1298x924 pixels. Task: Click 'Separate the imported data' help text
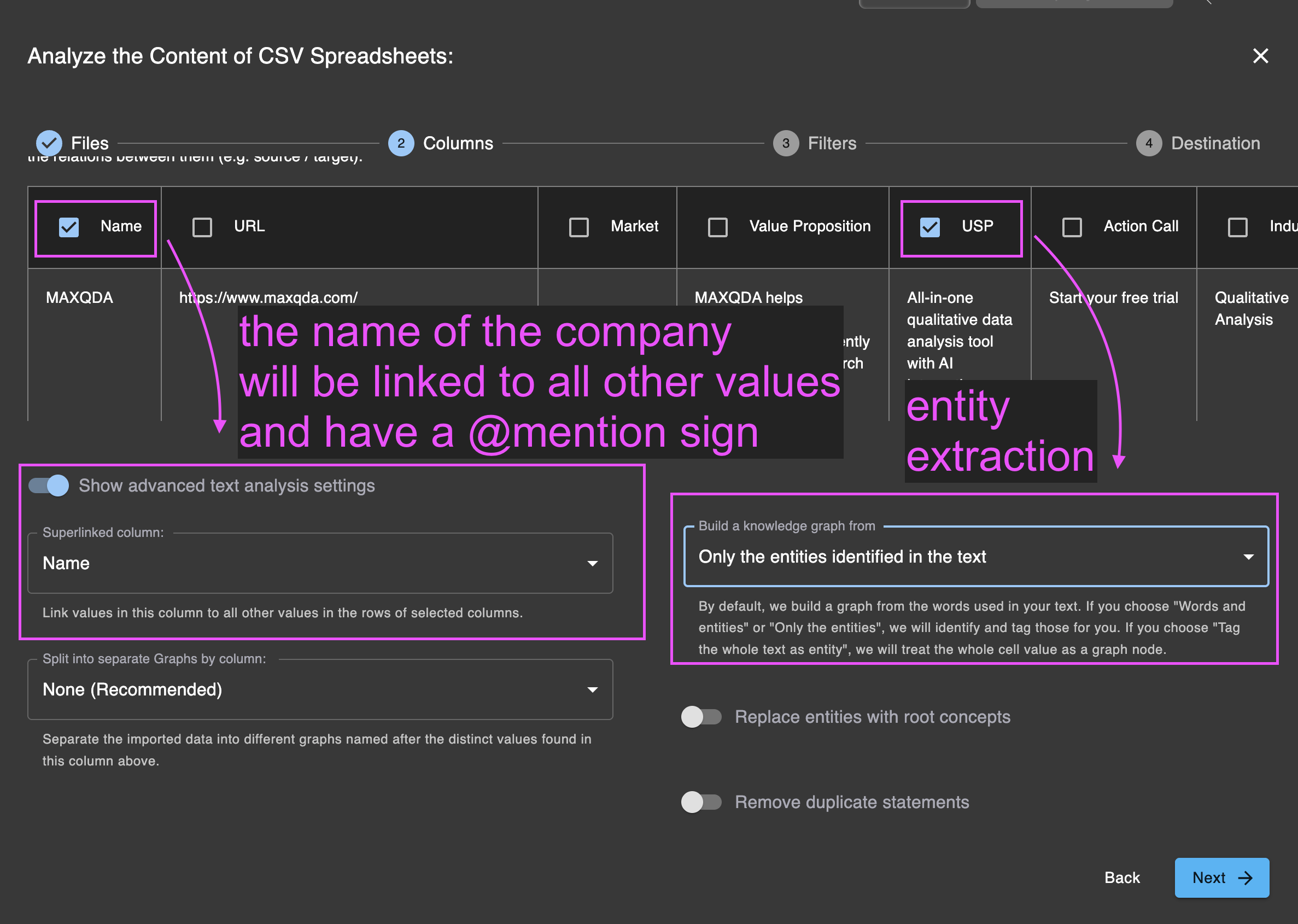click(317, 750)
